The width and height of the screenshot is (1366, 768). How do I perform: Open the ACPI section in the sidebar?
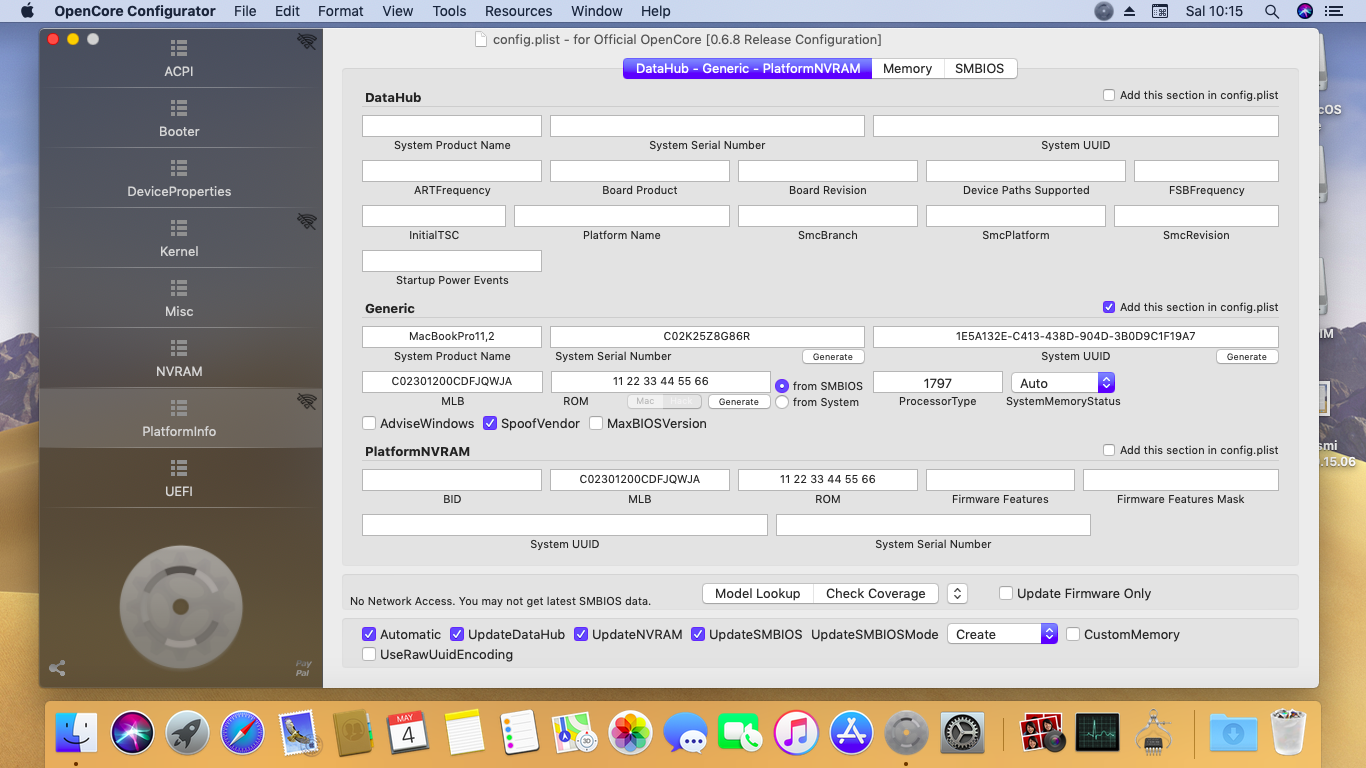(x=180, y=58)
